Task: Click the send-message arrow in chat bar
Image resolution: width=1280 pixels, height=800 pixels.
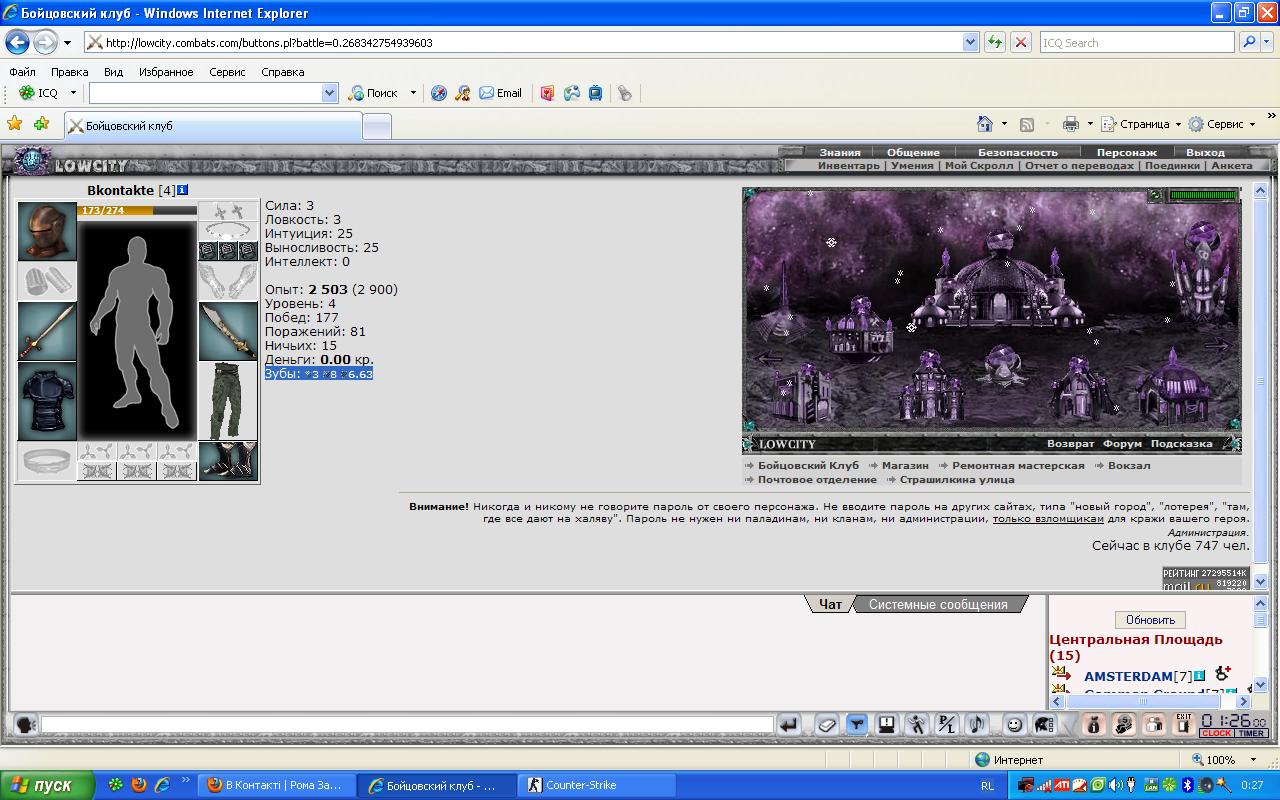Action: [x=789, y=725]
